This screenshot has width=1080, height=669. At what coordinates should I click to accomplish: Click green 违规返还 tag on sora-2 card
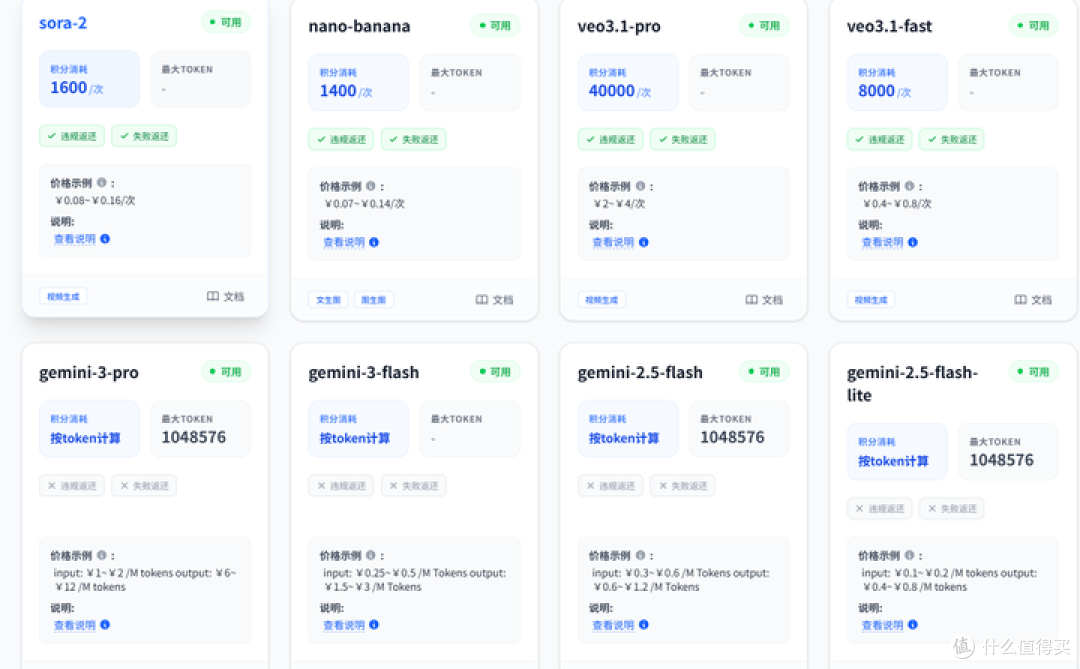coord(72,136)
